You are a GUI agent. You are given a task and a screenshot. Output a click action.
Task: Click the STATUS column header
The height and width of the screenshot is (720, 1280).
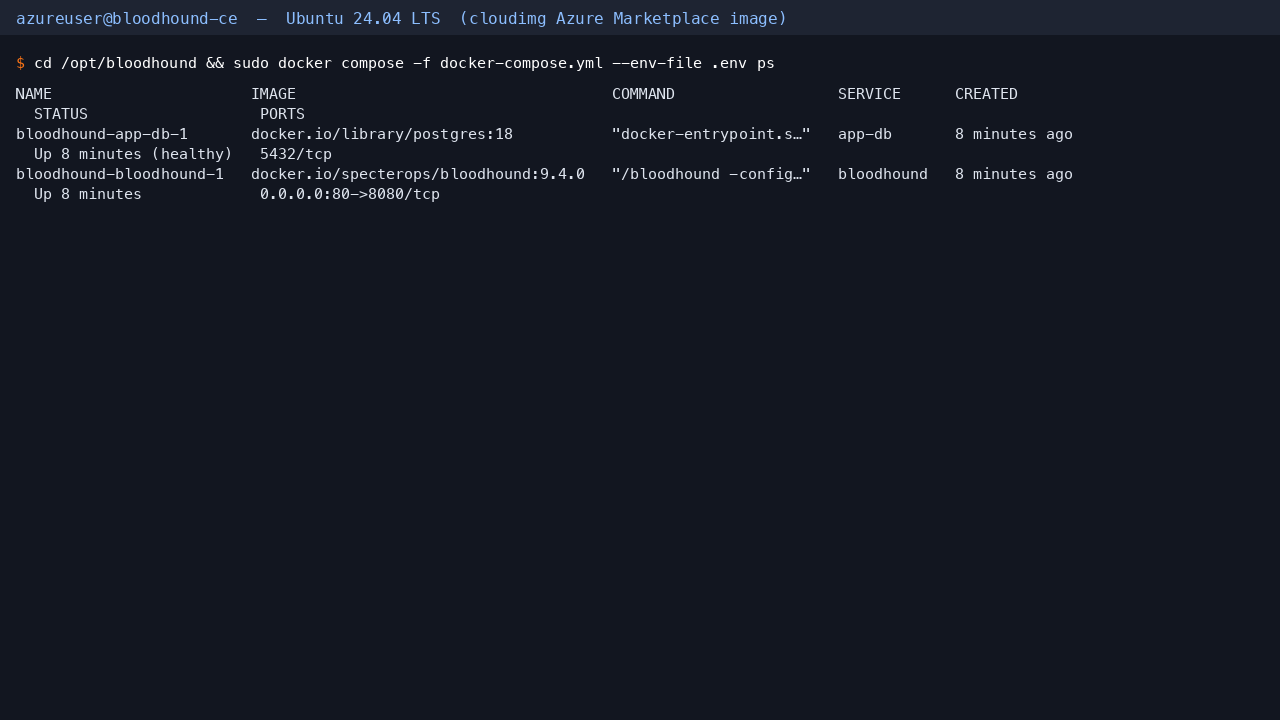pyautogui.click(x=61, y=114)
